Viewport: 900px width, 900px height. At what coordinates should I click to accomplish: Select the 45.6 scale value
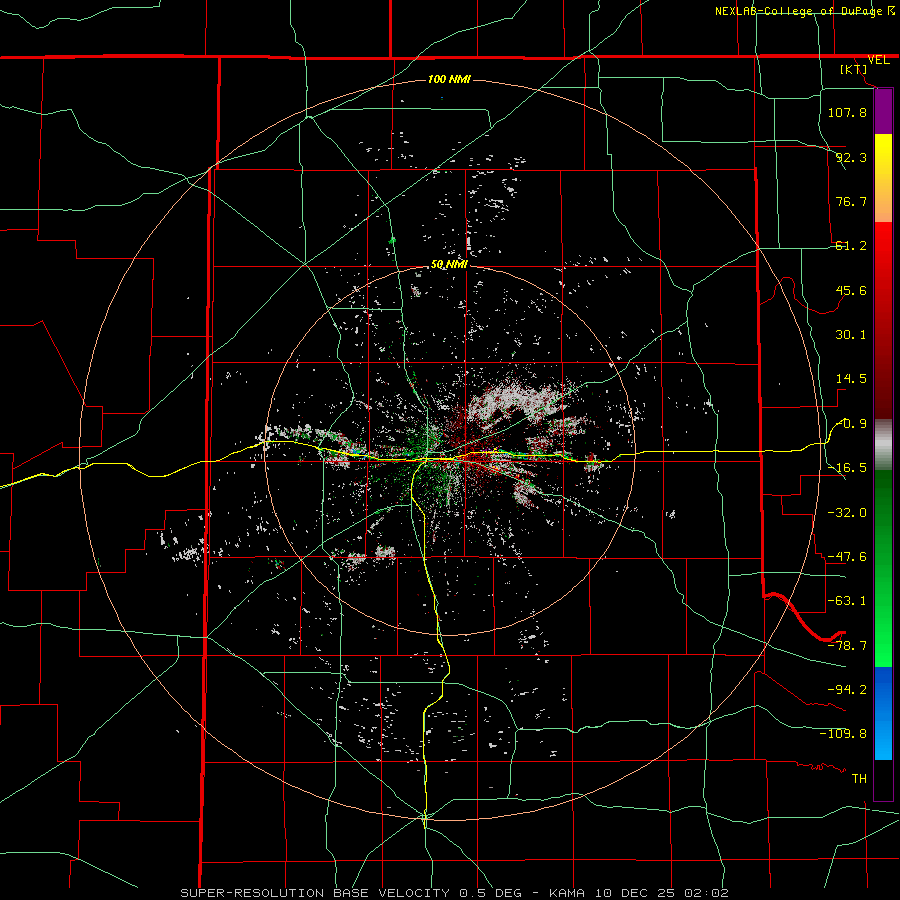tap(851, 290)
